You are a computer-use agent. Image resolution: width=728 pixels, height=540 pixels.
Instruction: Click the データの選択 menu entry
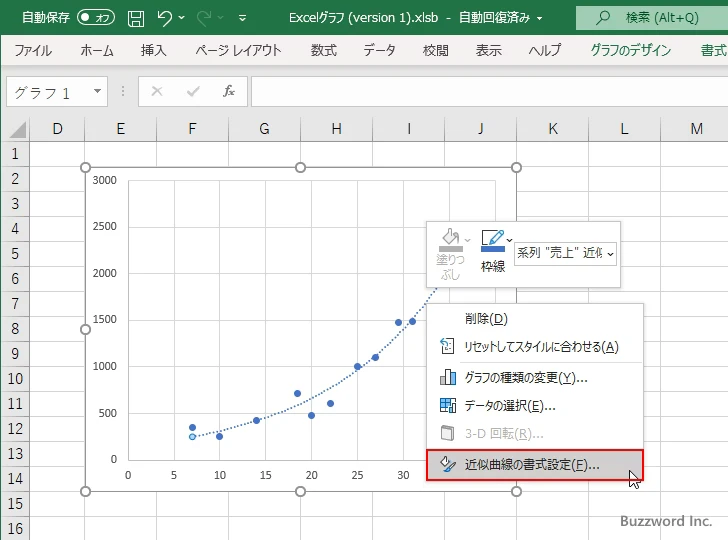(x=509, y=405)
